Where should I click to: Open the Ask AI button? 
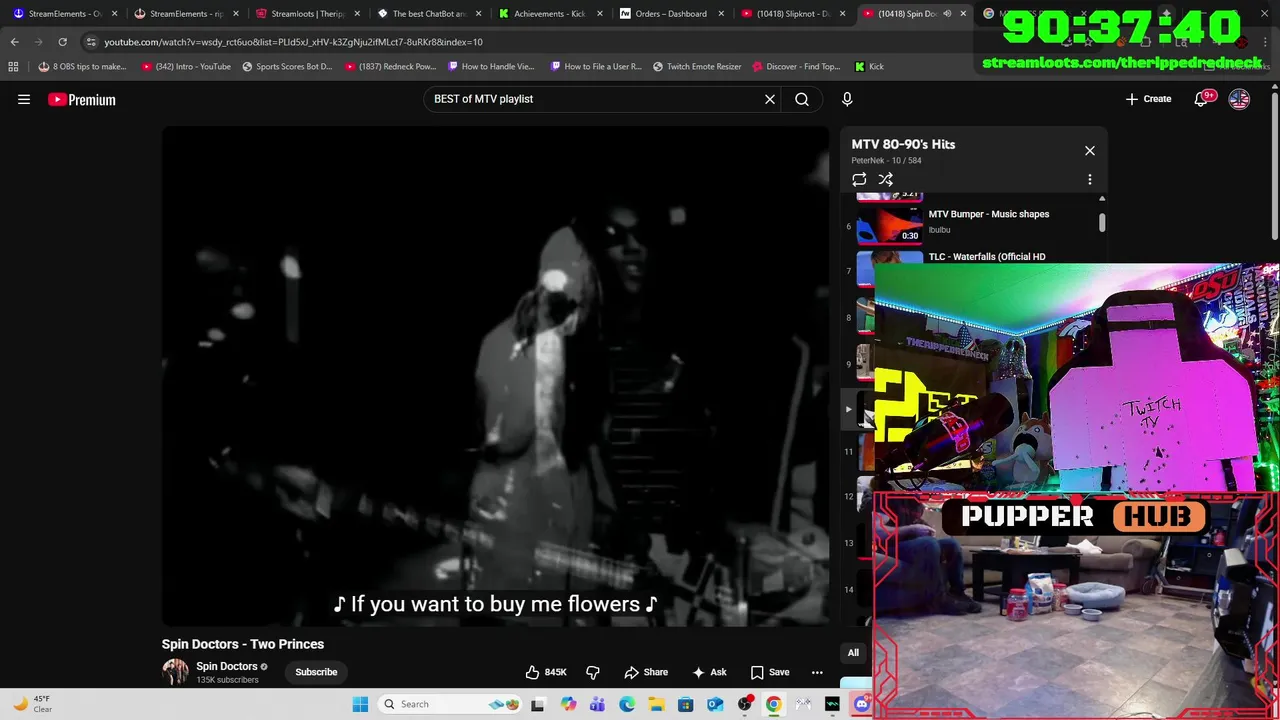pyautogui.click(x=709, y=672)
